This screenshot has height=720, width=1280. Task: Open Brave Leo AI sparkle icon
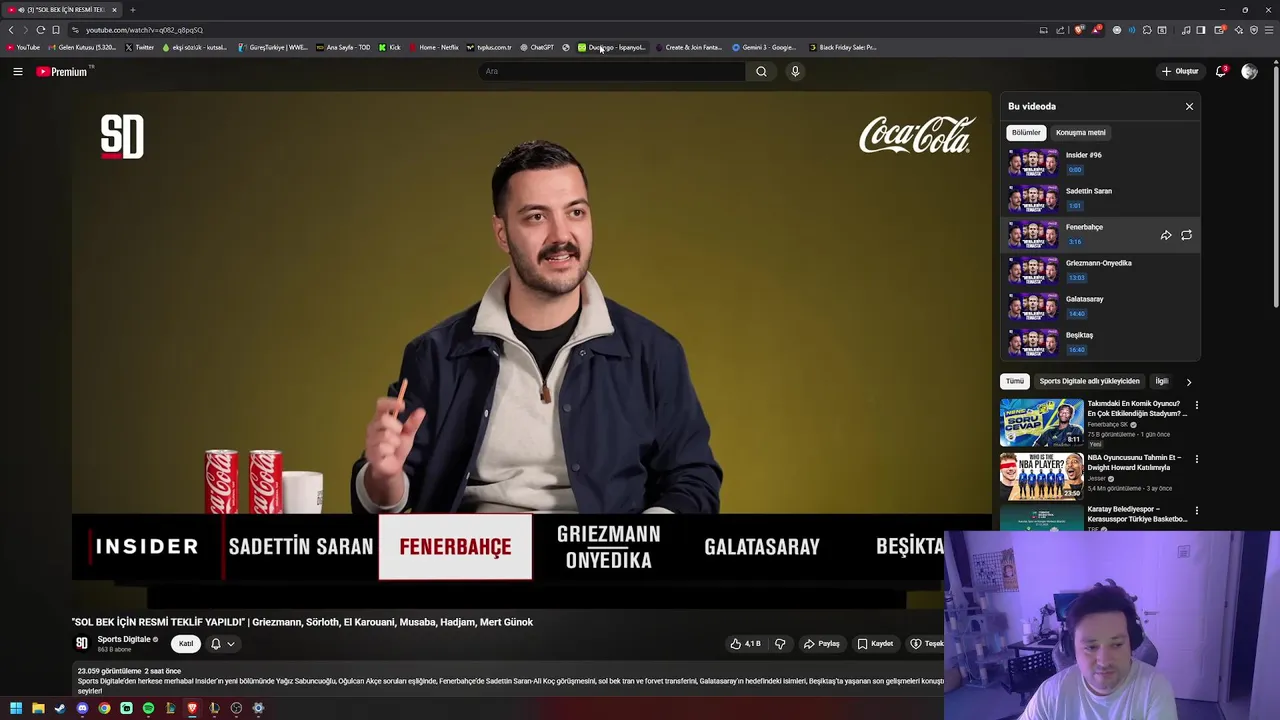click(1239, 30)
